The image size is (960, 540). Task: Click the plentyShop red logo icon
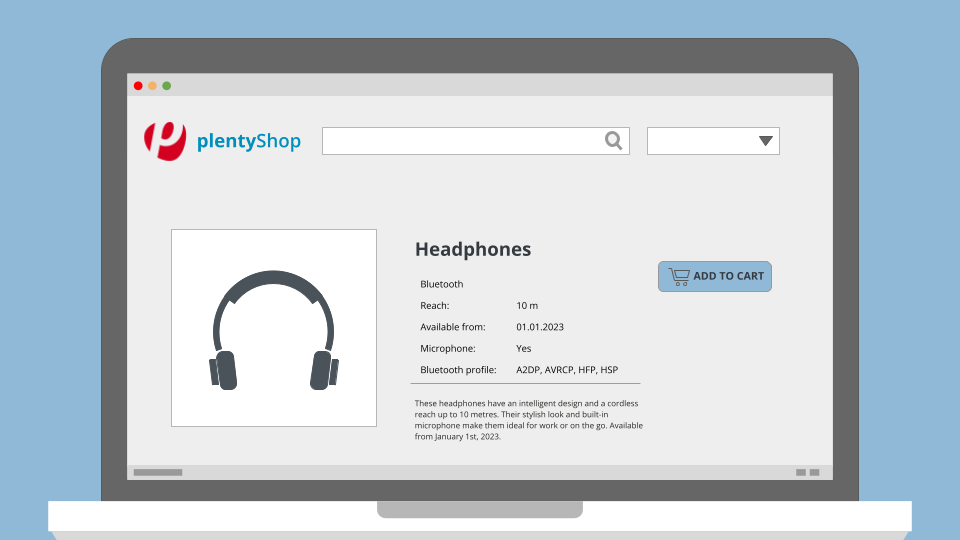coord(165,141)
